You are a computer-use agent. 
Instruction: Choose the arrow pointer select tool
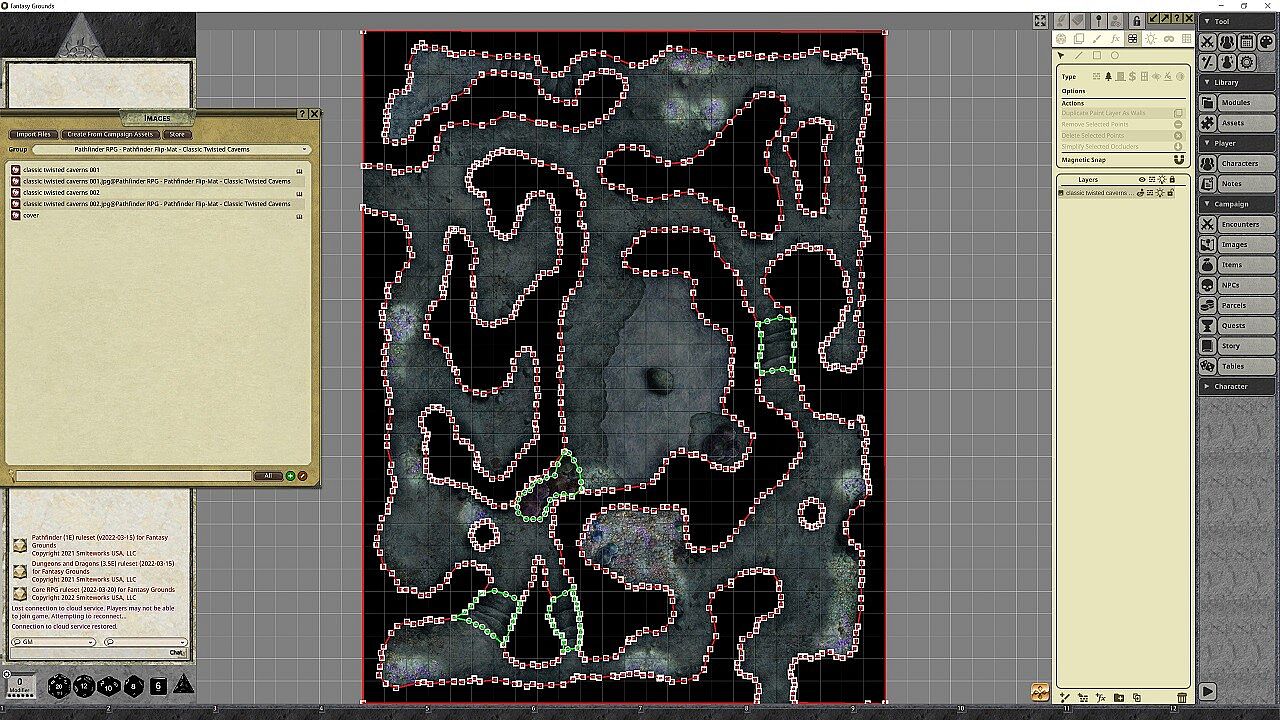coord(1061,56)
